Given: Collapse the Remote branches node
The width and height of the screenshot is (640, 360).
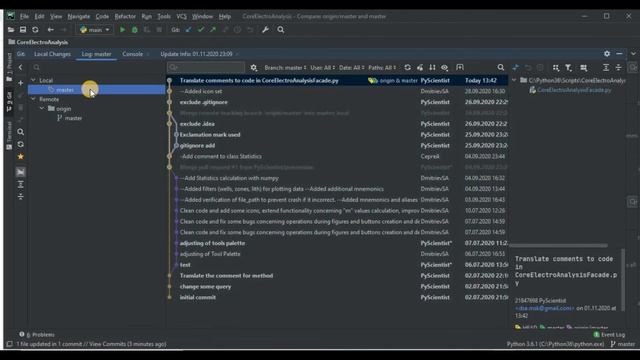Looking at the screenshot, I should (x=33, y=99).
